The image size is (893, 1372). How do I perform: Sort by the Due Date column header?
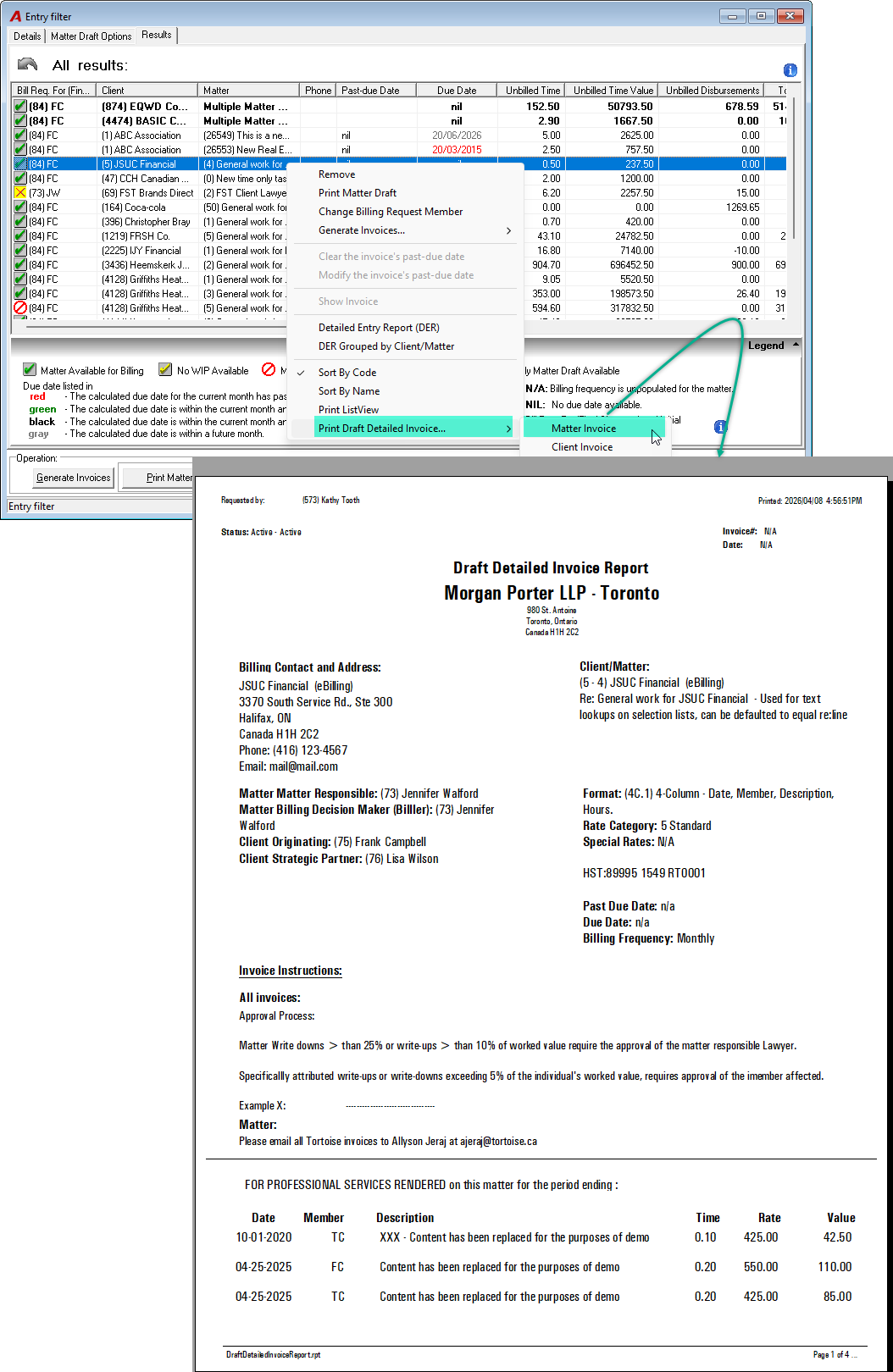(x=457, y=91)
